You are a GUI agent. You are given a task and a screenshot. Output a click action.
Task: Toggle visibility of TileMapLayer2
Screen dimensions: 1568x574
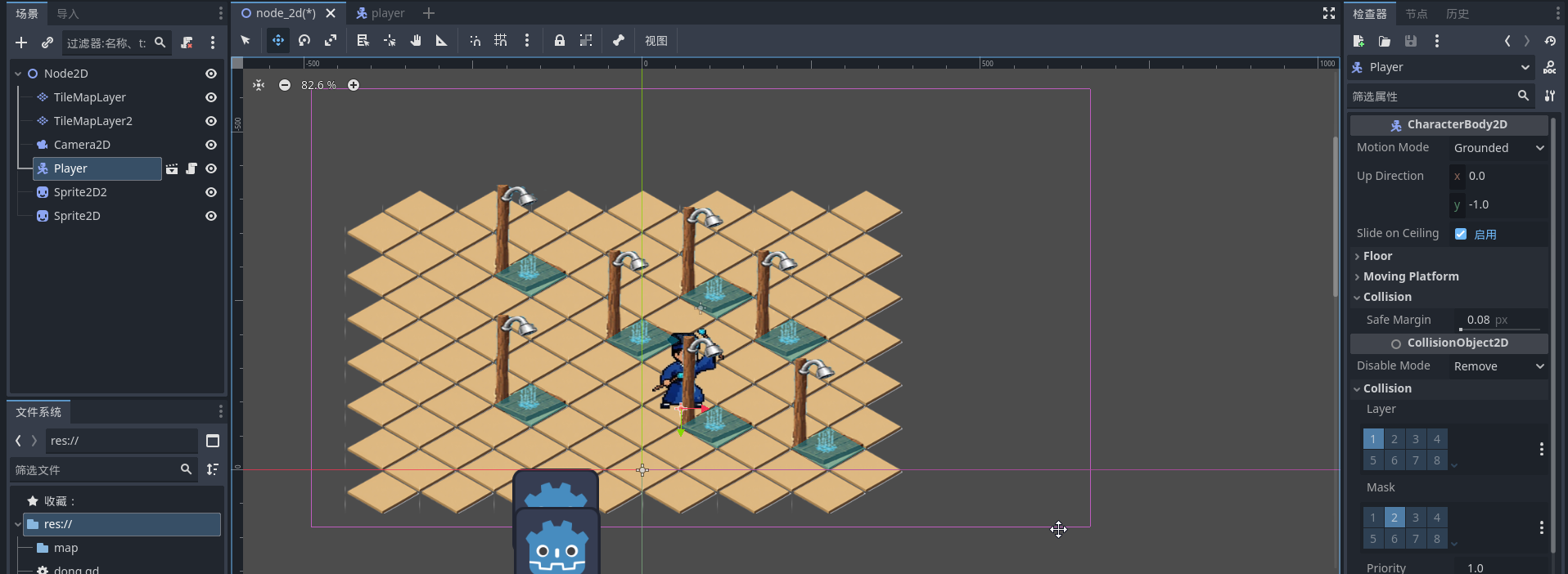[211, 121]
